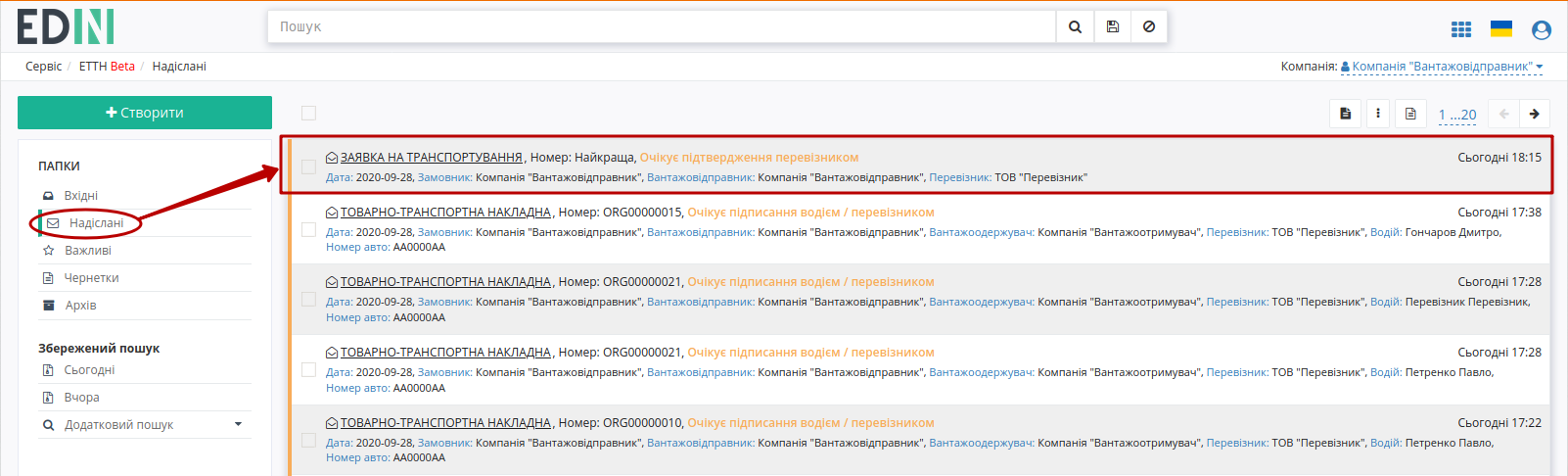
Task: Go to the previous page with the left arrow
Action: (1504, 114)
